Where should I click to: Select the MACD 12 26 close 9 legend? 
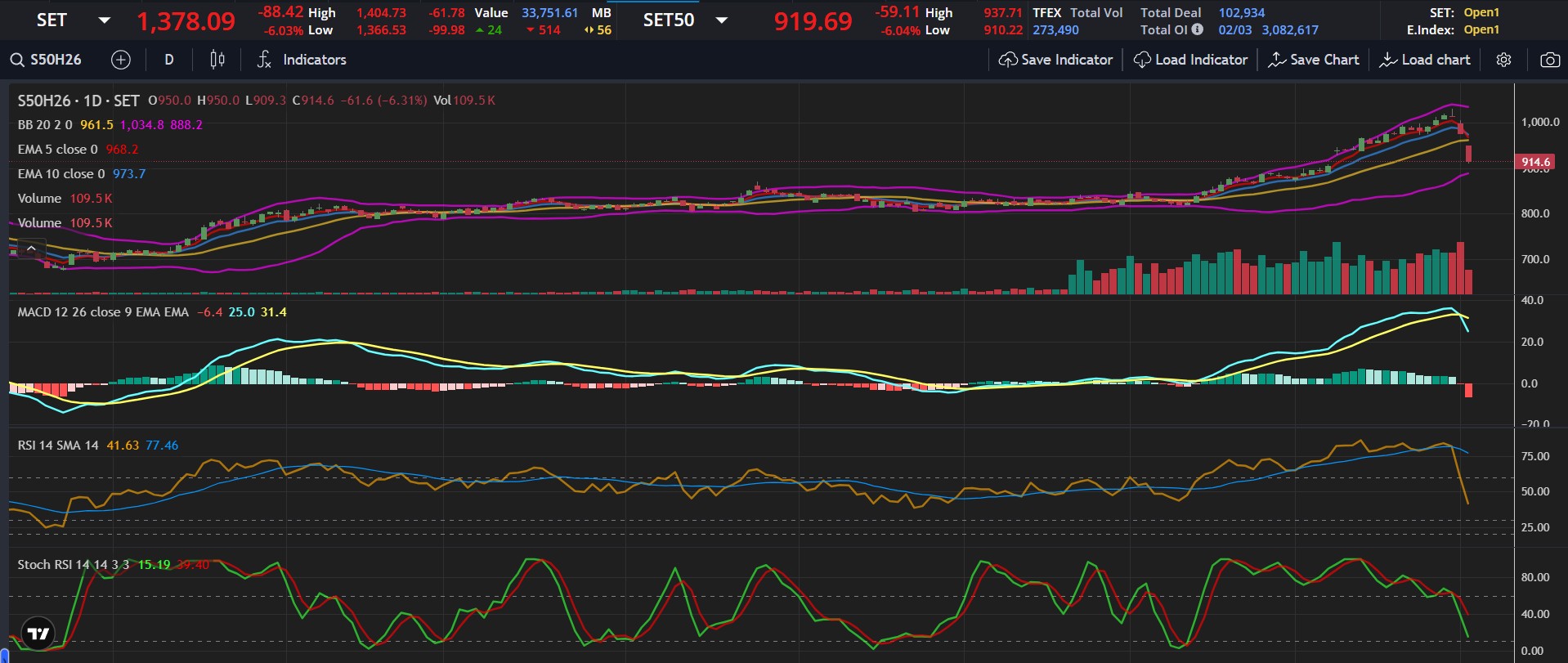point(103,312)
